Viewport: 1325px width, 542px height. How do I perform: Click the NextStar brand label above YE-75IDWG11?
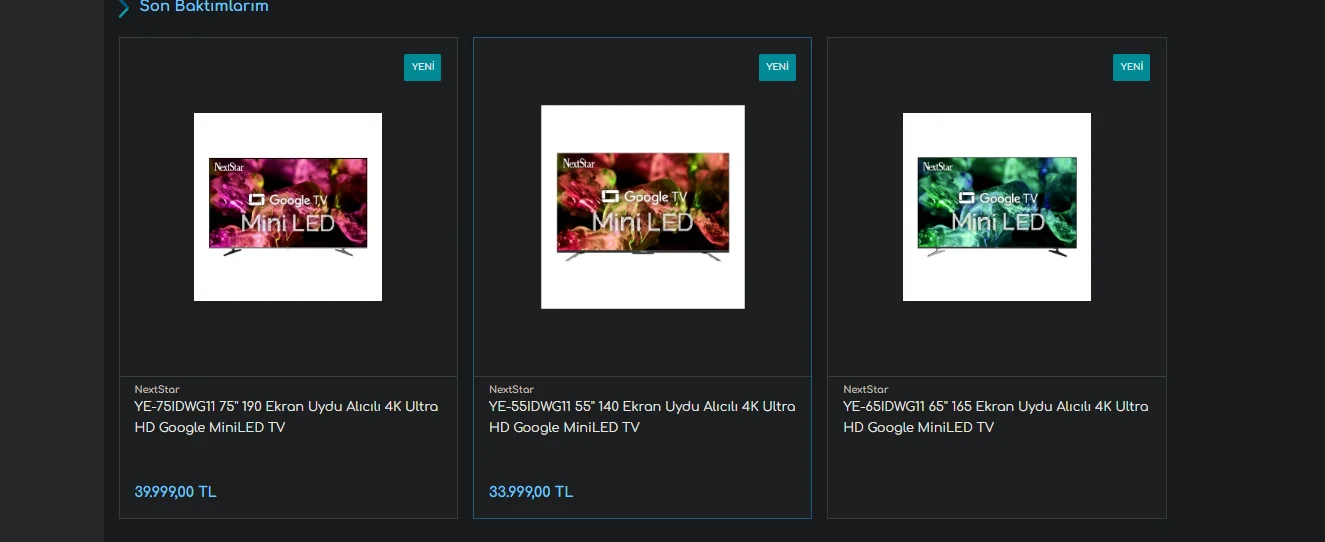click(157, 389)
